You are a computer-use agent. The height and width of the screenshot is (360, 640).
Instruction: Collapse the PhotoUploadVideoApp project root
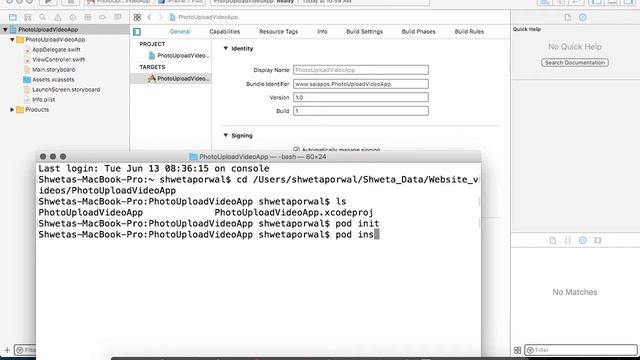[5, 29]
